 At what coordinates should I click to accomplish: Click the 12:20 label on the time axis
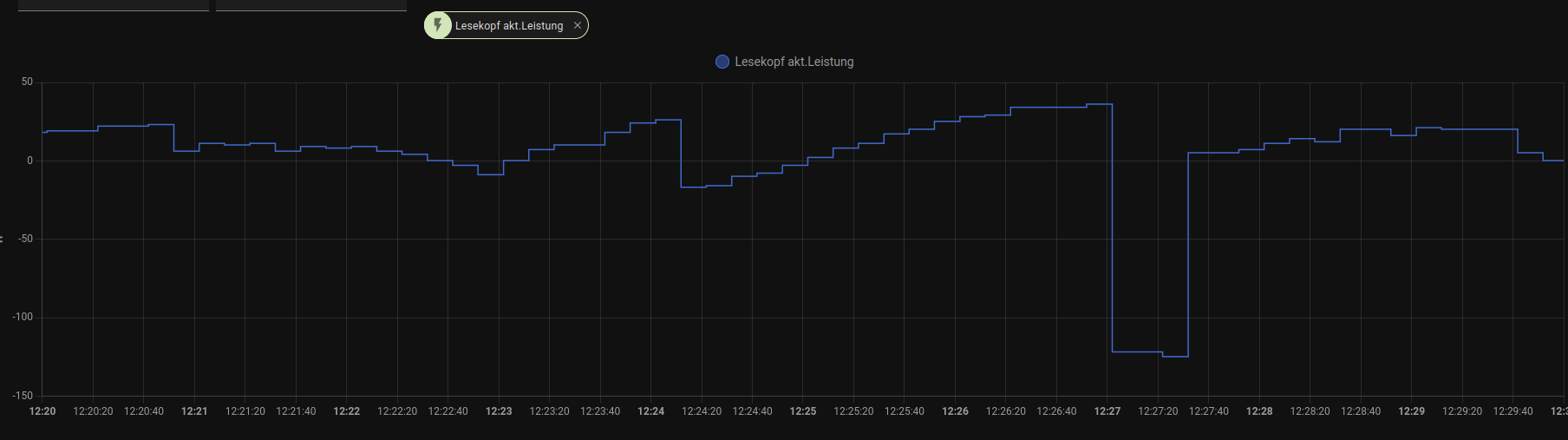(x=42, y=411)
